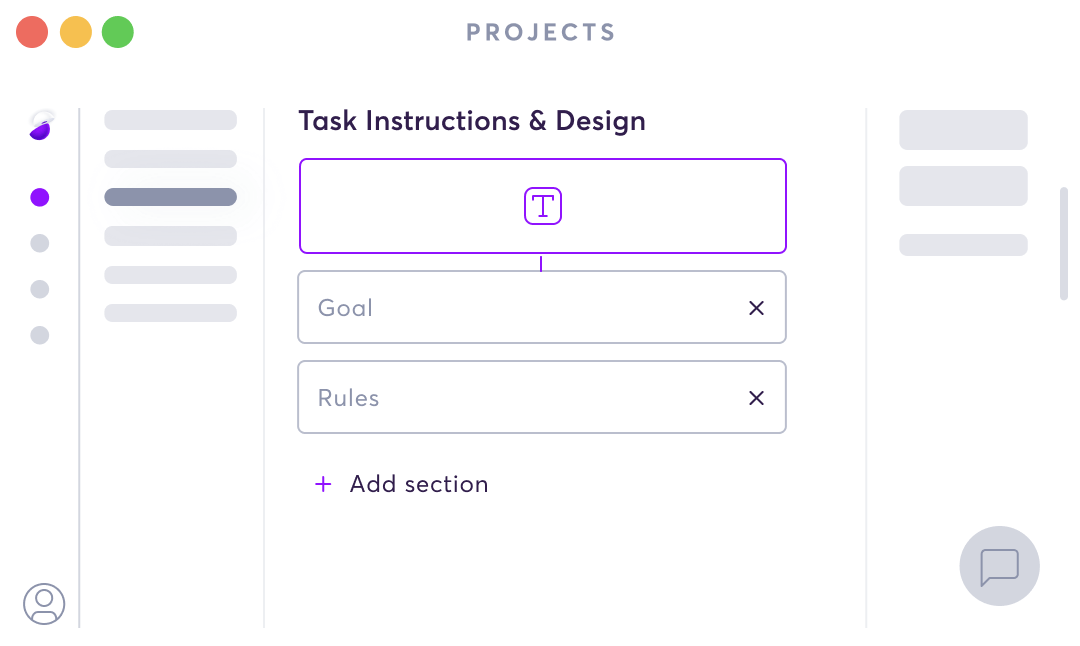Select the last gray sidebar dot
The image size is (1080, 646).
tap(40, 335)
